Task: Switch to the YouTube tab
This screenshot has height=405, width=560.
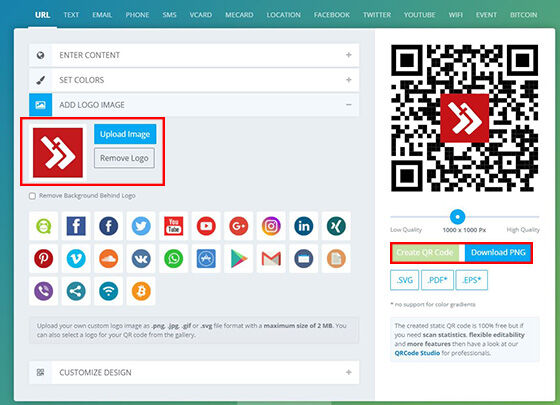Action: click(420, 15)
